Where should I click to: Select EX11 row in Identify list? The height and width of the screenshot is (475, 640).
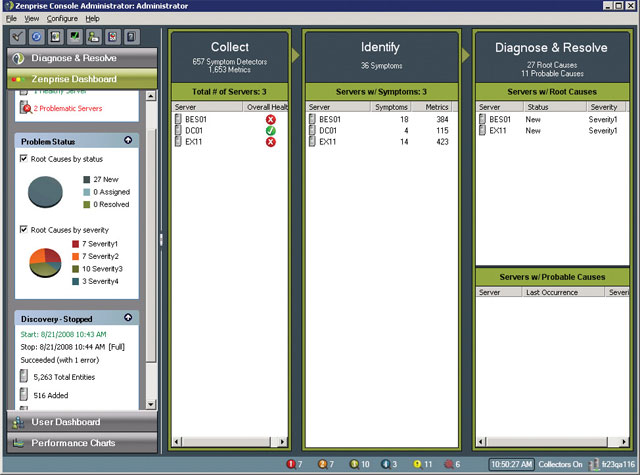(382, 142)
